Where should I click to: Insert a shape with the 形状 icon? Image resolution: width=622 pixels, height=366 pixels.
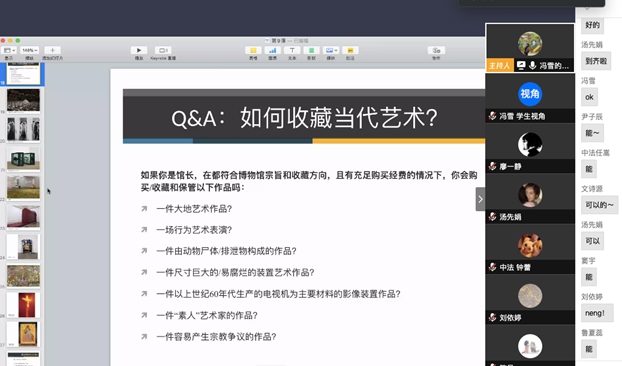[311, 50]
